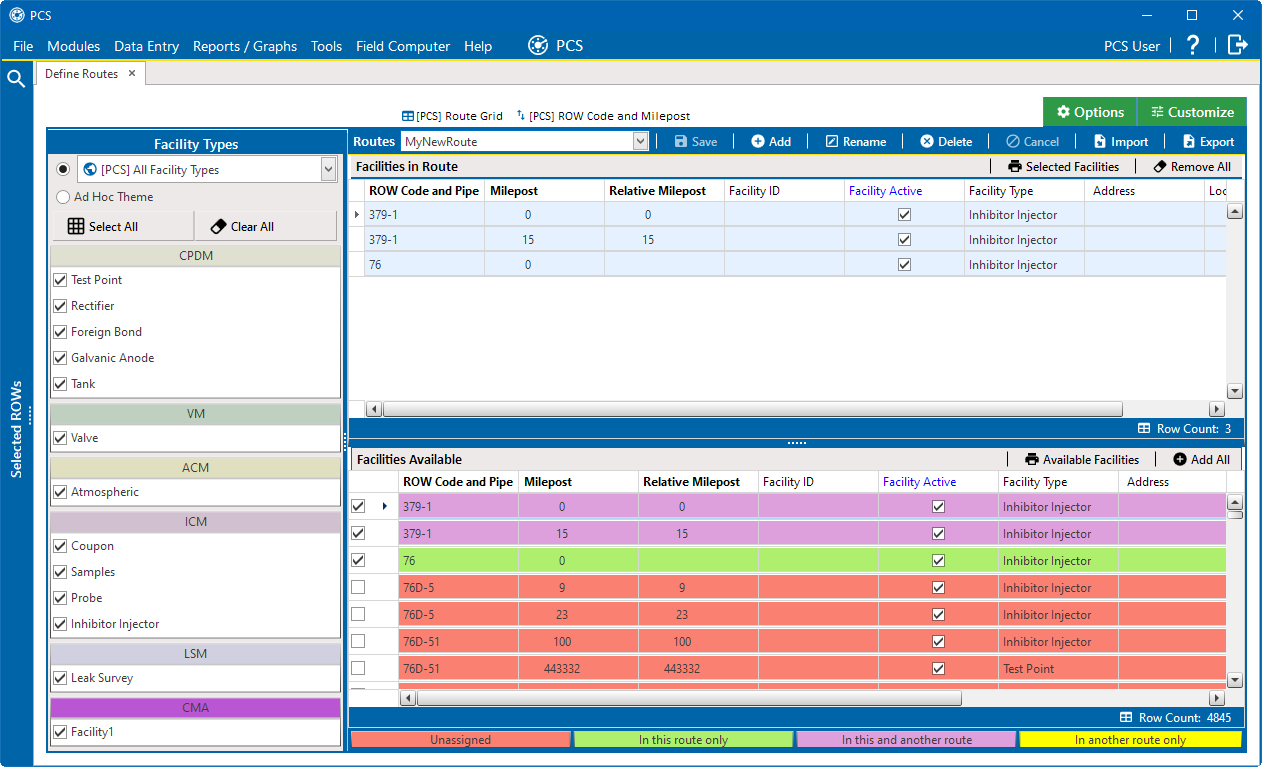Expand the Selected ROWs side panel
This screenshot has height=767, width=1262.
16,429
